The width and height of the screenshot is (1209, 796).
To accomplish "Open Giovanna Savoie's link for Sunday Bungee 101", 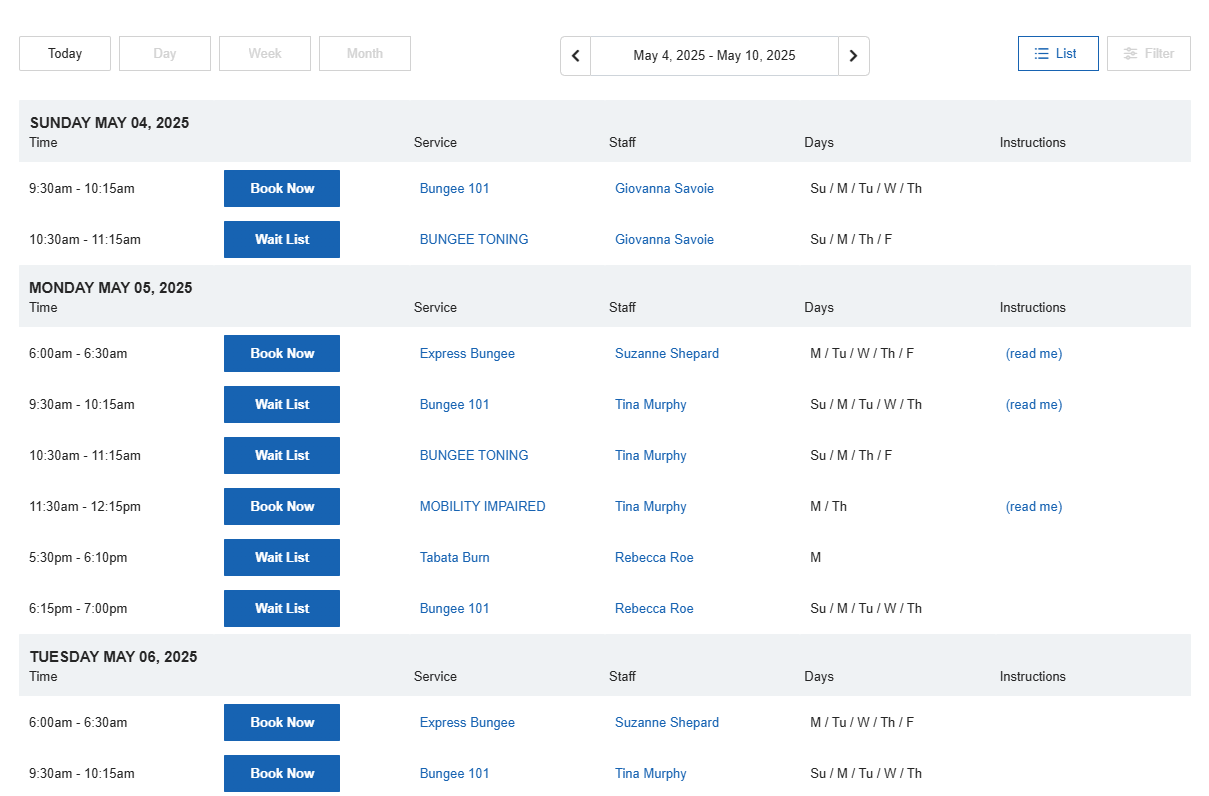I will tap(664, 189).
